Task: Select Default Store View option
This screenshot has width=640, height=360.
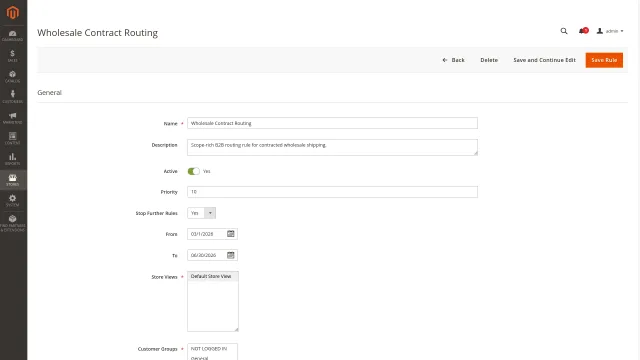Action: tap(212, 276)
